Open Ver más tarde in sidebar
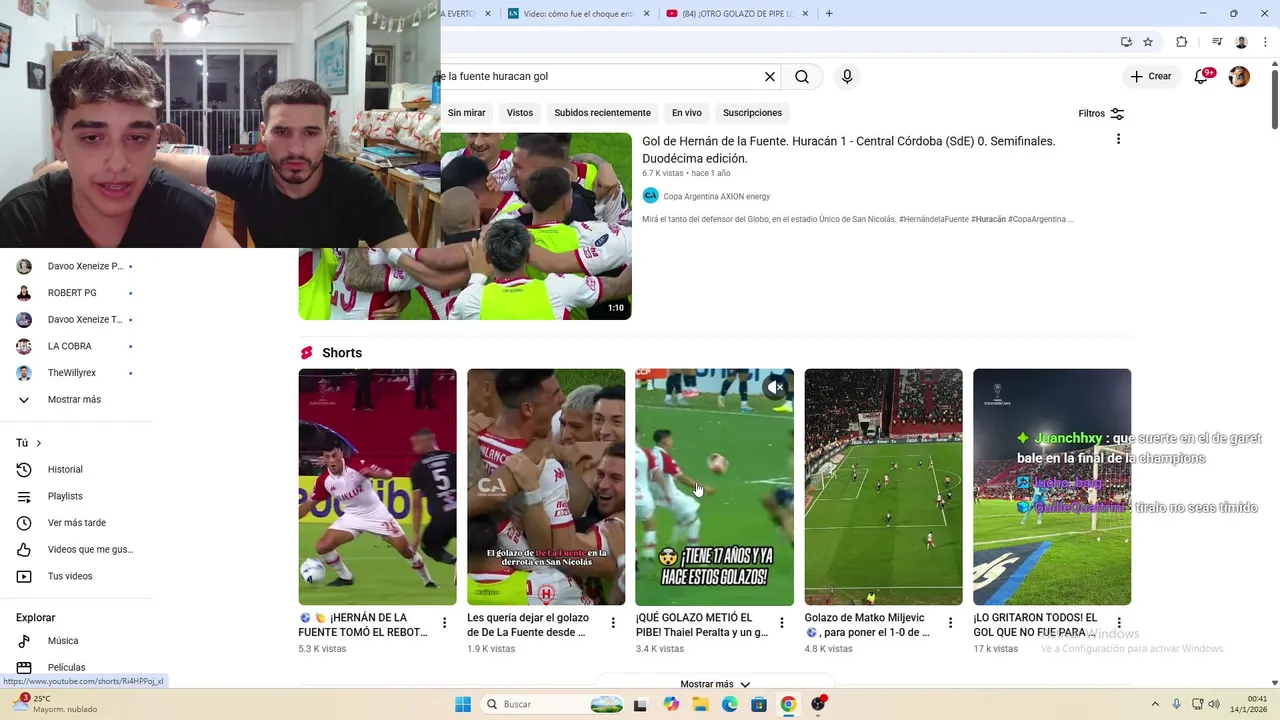1280x720 pixels. 76,523
